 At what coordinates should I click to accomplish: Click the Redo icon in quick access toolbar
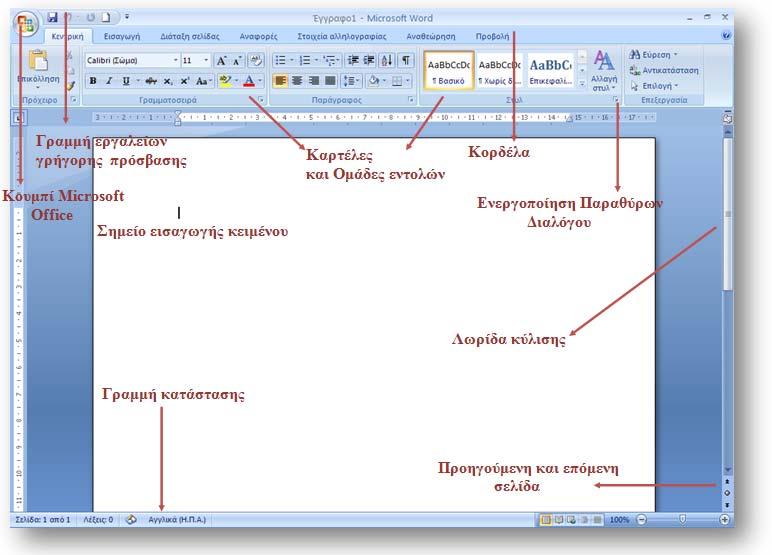point(91,18)
